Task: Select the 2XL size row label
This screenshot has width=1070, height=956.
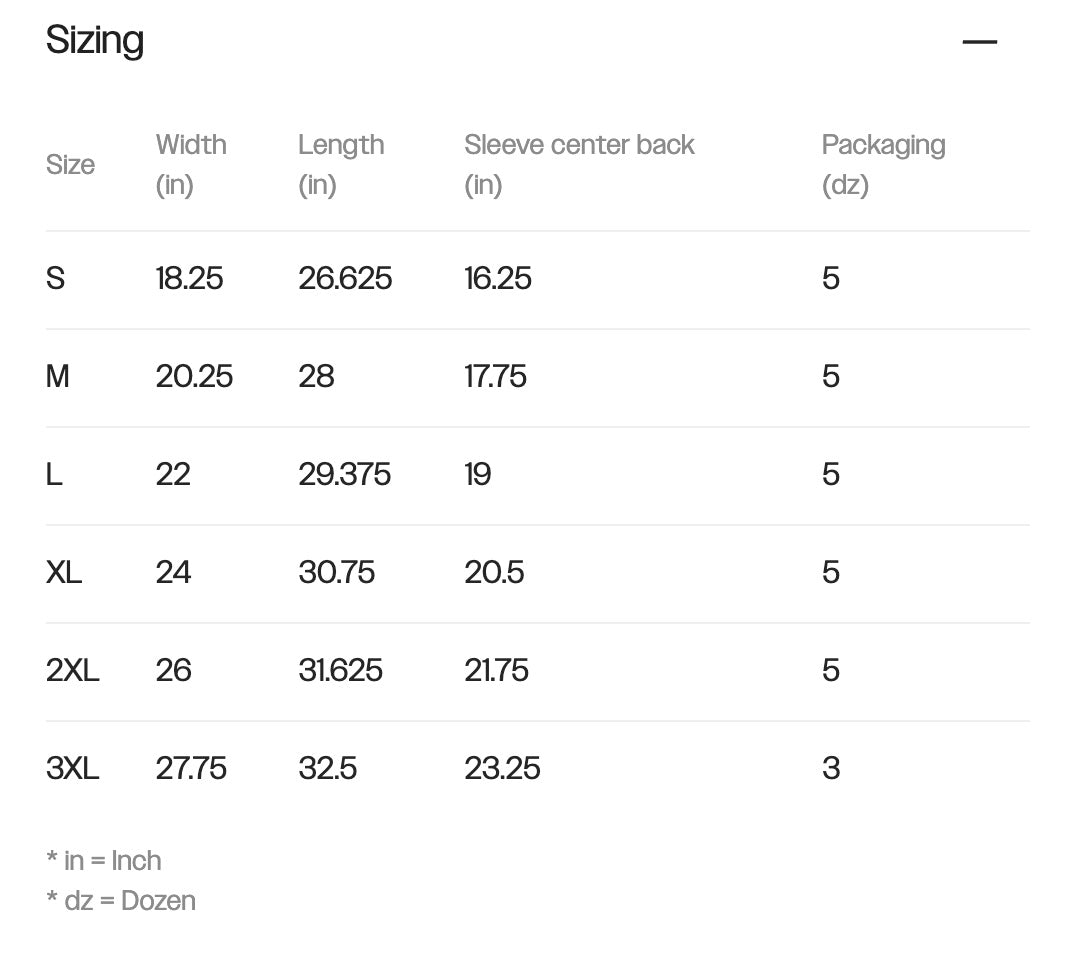Action: coord(73,670)
